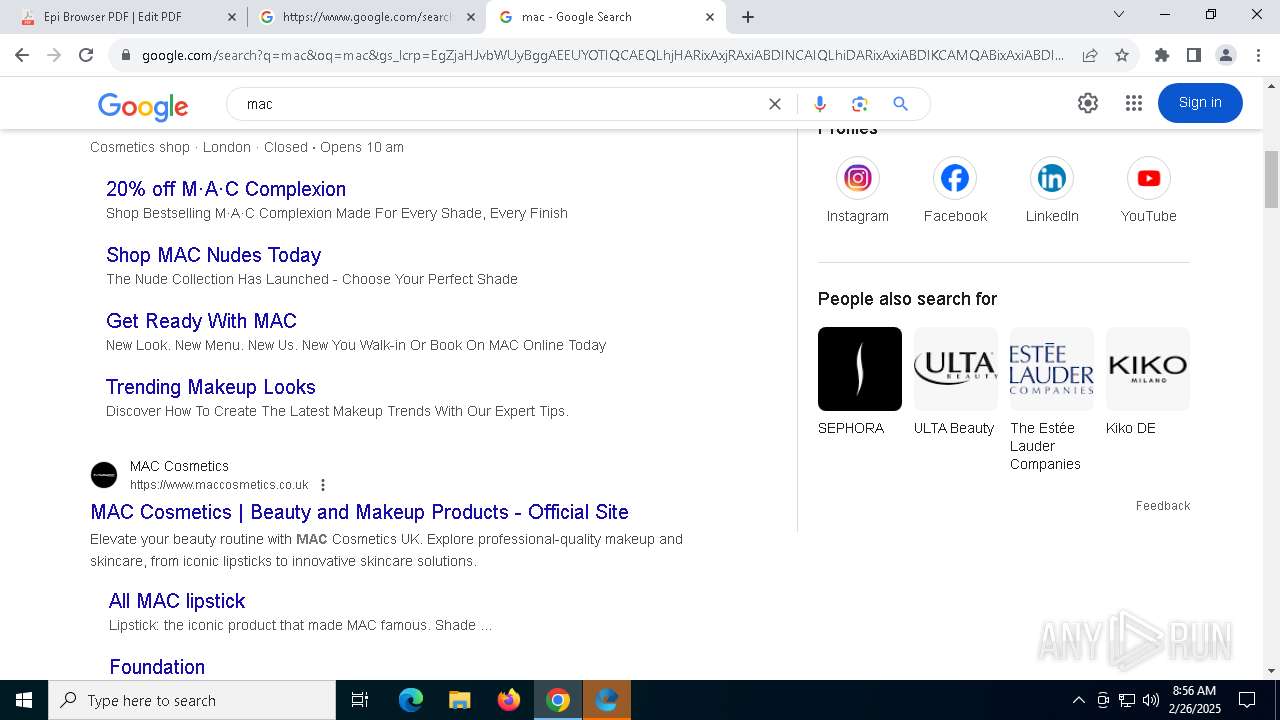Click the Windows taskbar search box
The width and height of the screenshot is (1280, 720).
pos(192,700)
